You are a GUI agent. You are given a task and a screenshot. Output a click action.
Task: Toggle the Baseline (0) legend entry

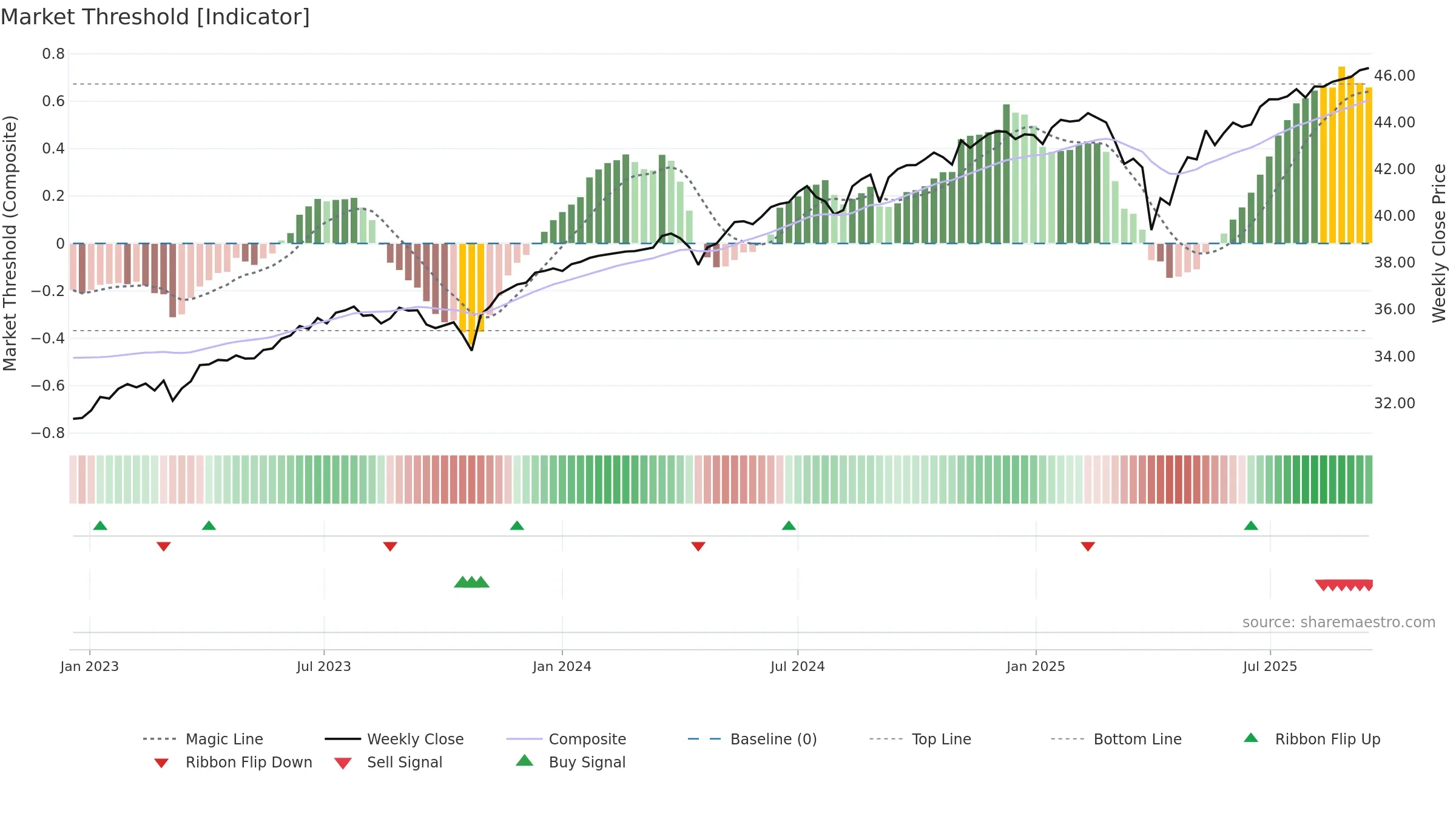tap(752, 739)
